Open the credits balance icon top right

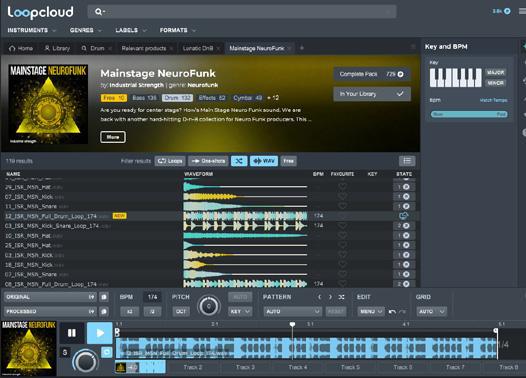pos(507,11)
